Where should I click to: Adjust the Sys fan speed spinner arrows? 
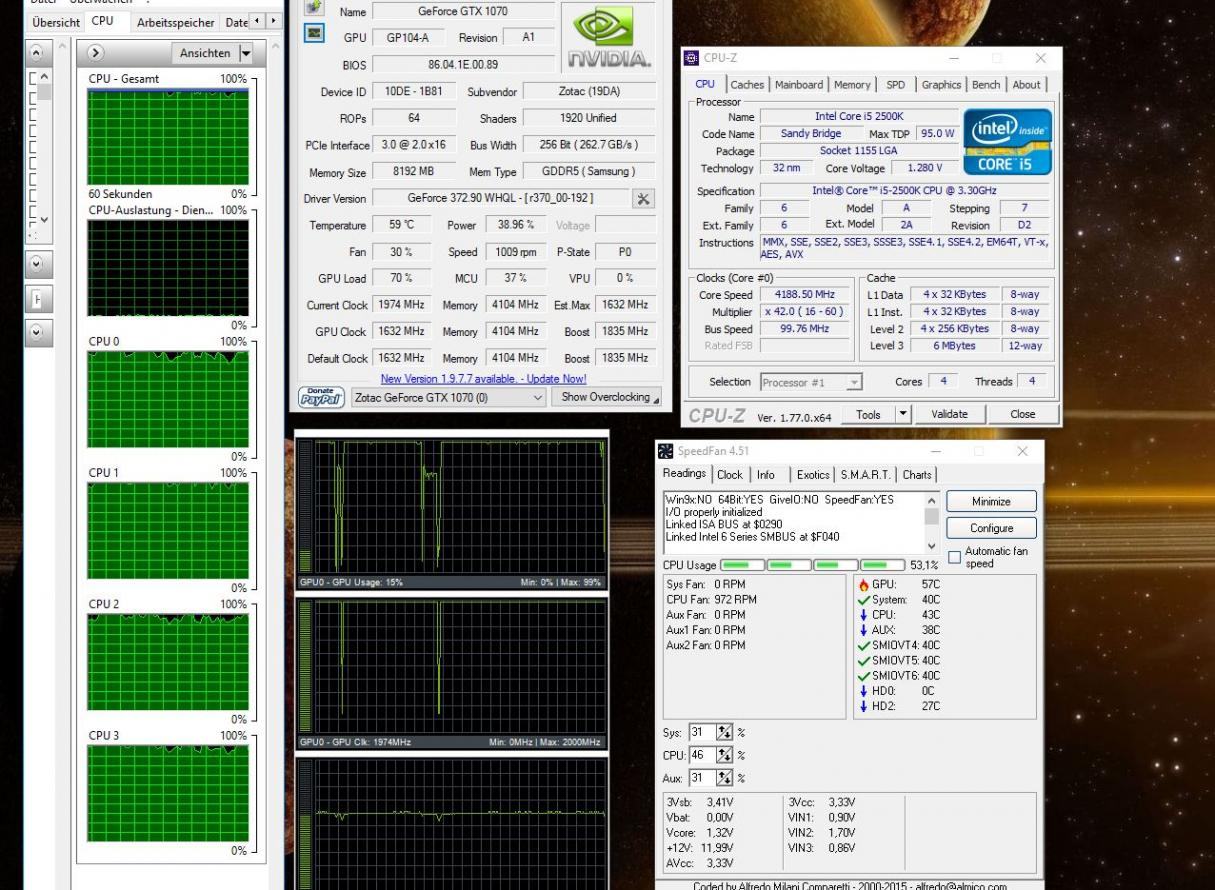coord(725,733)
